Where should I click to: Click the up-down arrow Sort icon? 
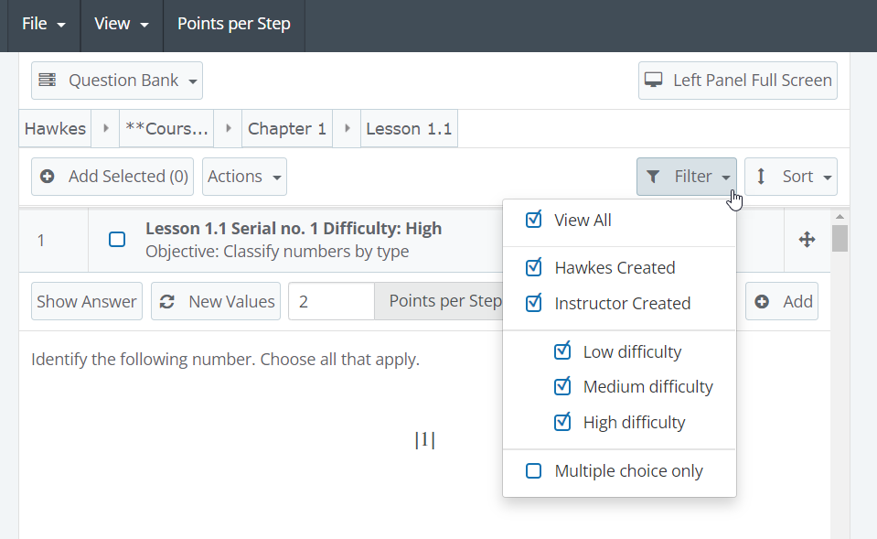(761, 177)
